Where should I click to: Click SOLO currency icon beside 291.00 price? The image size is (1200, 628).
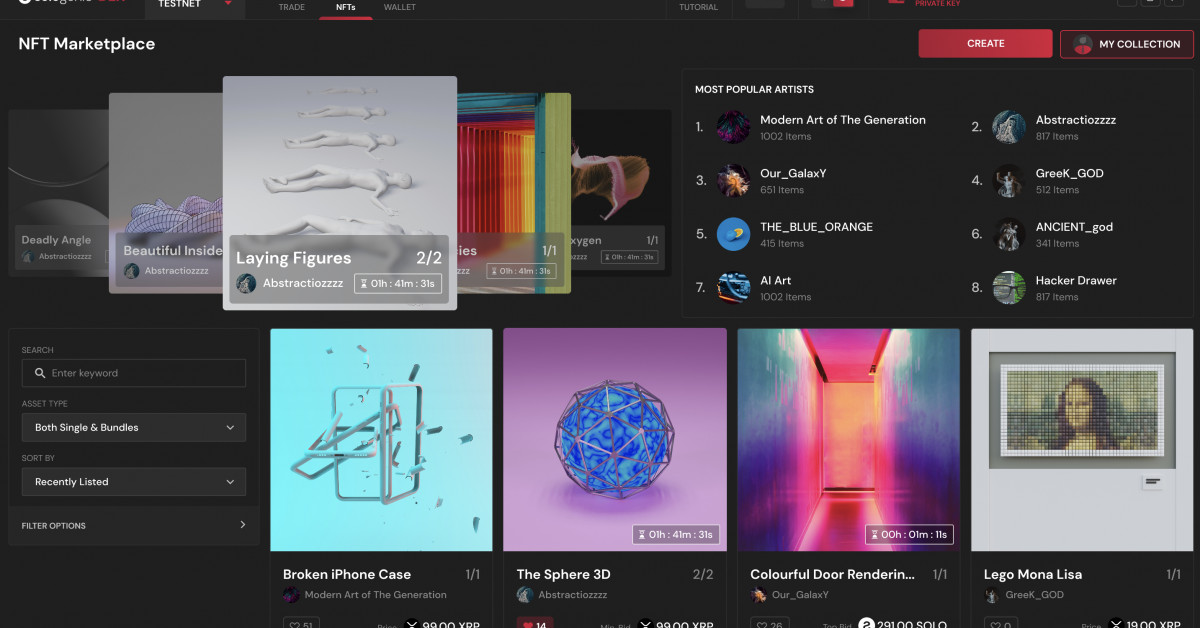point(866,624)
